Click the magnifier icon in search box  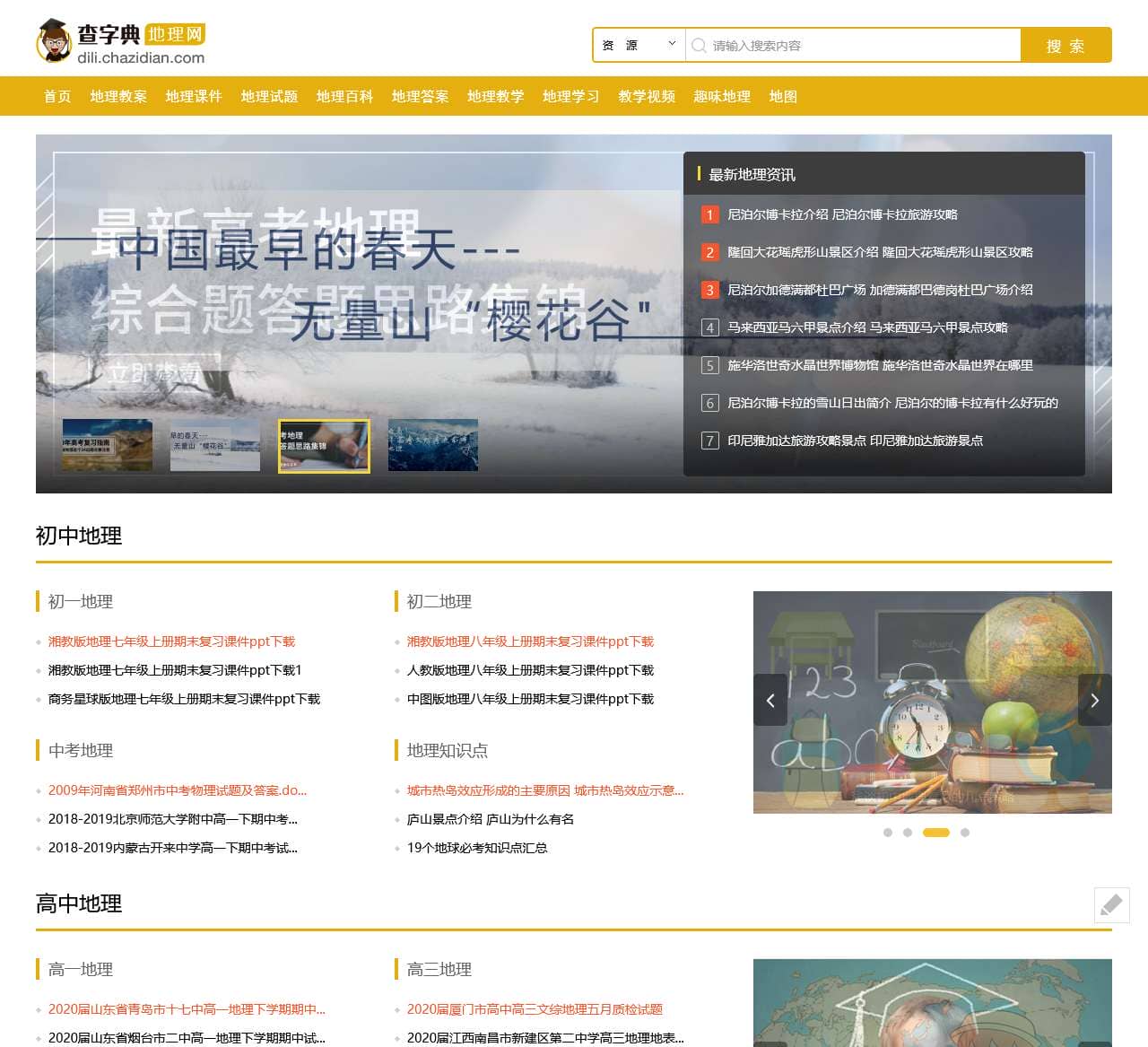coord(699,46)
